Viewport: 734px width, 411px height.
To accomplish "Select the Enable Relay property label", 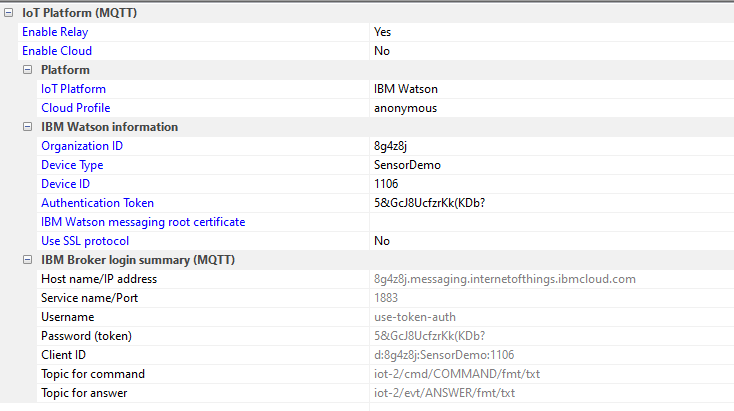I will click(x=55, y=32).
